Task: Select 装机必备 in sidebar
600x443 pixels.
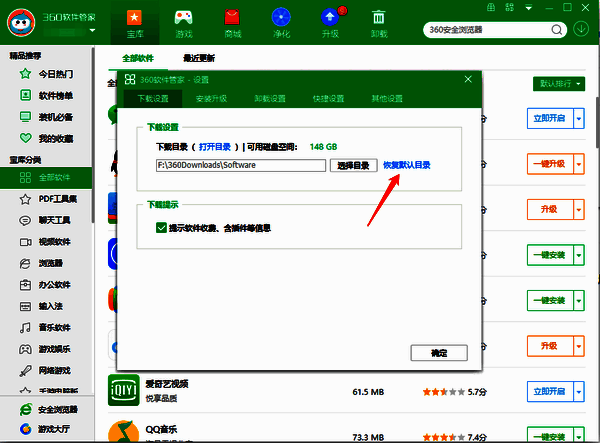Action: pyautogui.click(x=46, y=117)
